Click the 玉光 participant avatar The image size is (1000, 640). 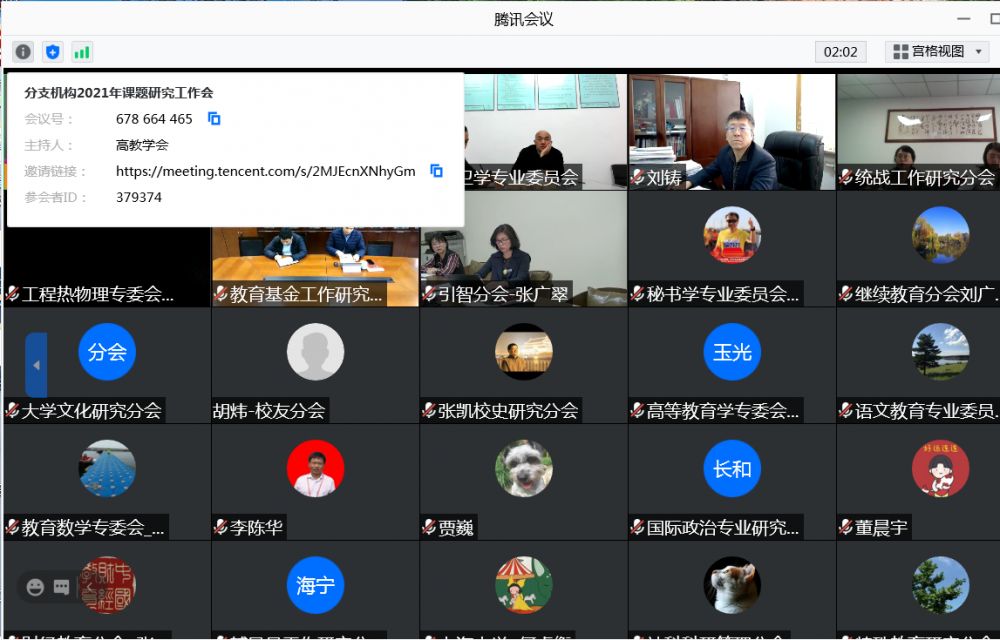(732, 352)
